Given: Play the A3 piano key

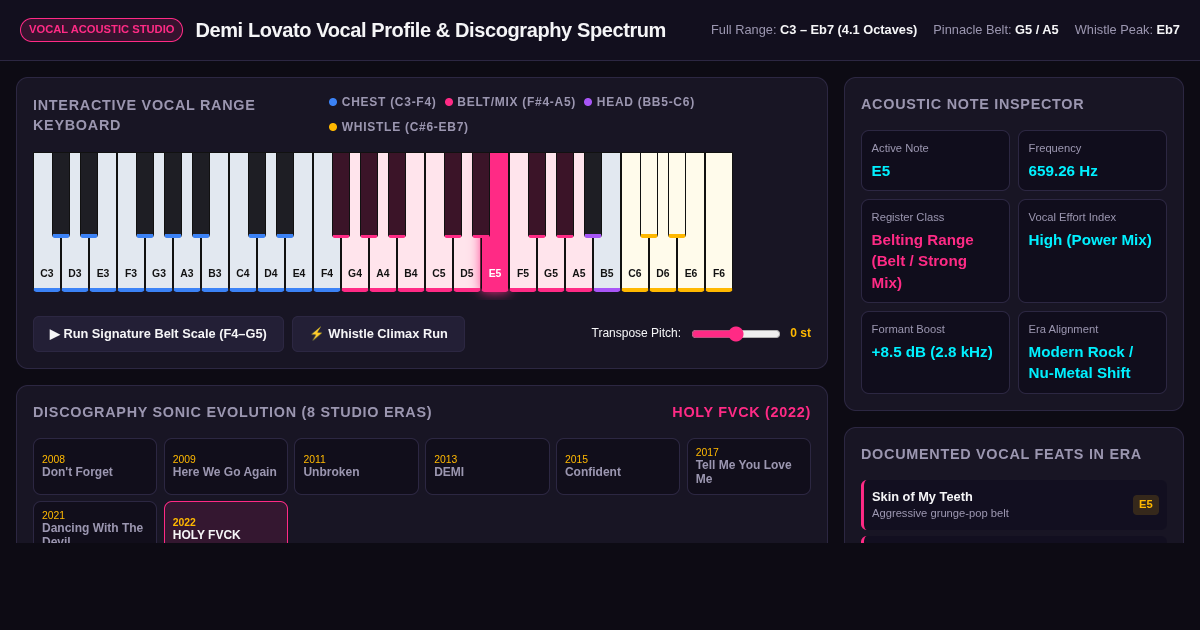Looking at the screenshot, I should [x=187, y=265].
